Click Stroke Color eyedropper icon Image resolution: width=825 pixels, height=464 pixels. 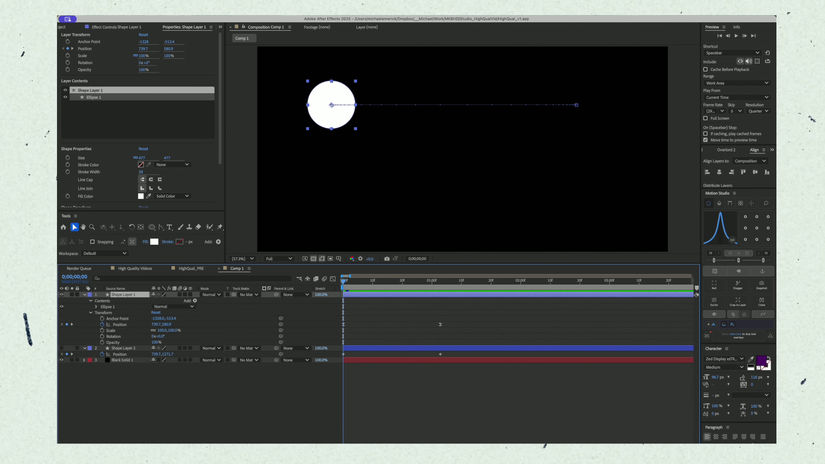click(149, 165)
